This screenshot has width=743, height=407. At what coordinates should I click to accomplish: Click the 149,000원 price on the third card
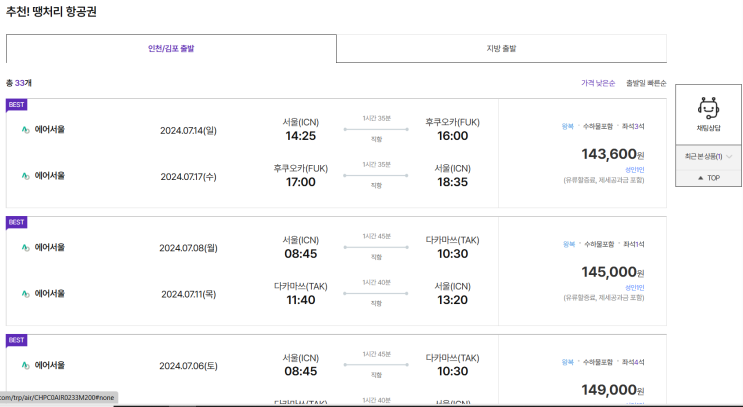(612, 390)
